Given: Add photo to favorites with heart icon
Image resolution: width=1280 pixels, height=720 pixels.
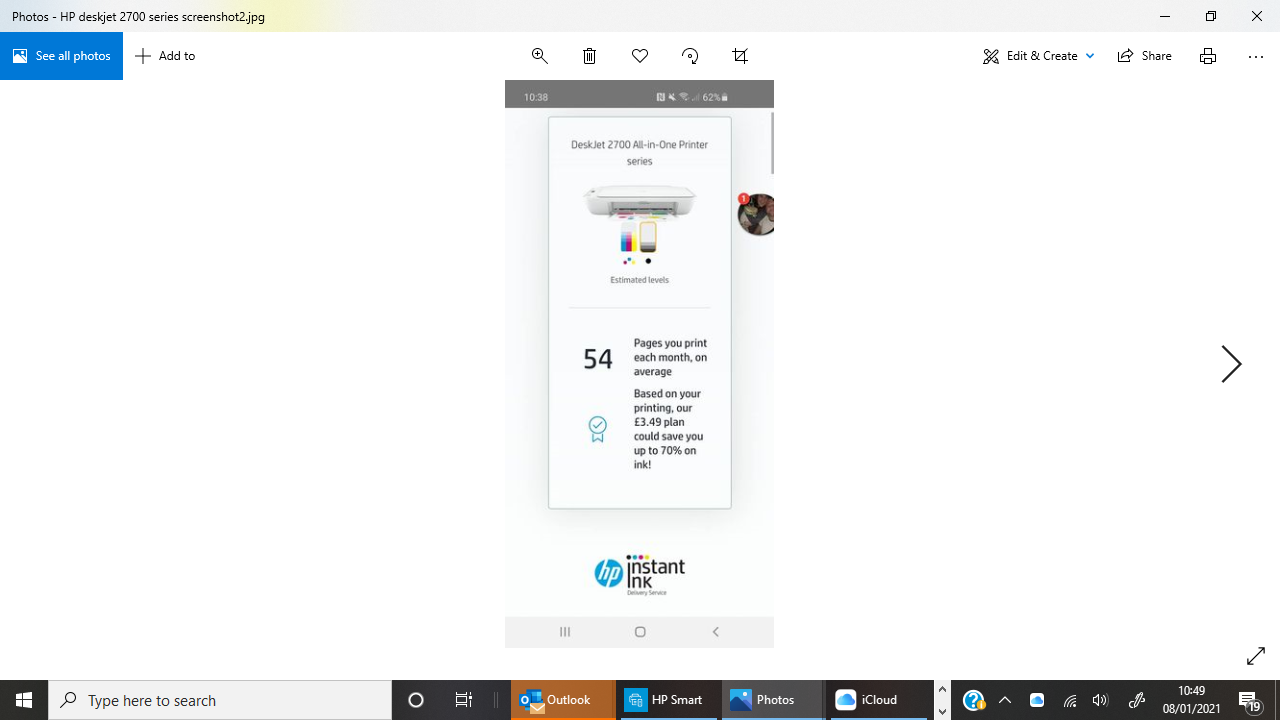Looking at the screenshot, I should click(640, 56).
